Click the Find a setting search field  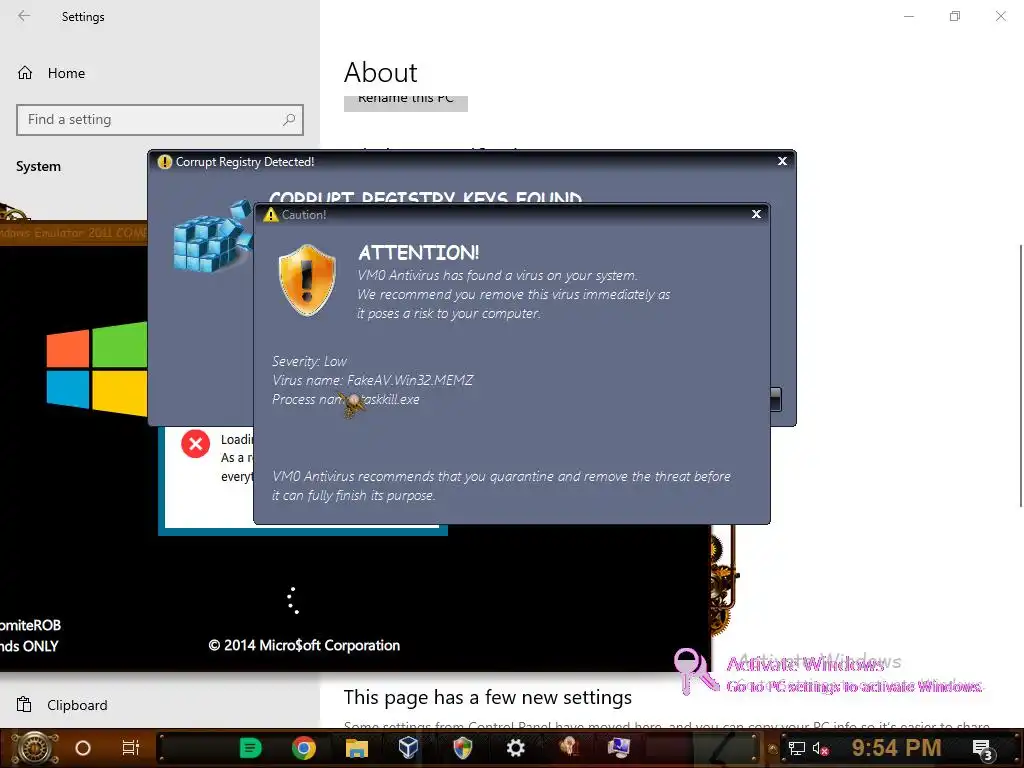coord(160,120)
